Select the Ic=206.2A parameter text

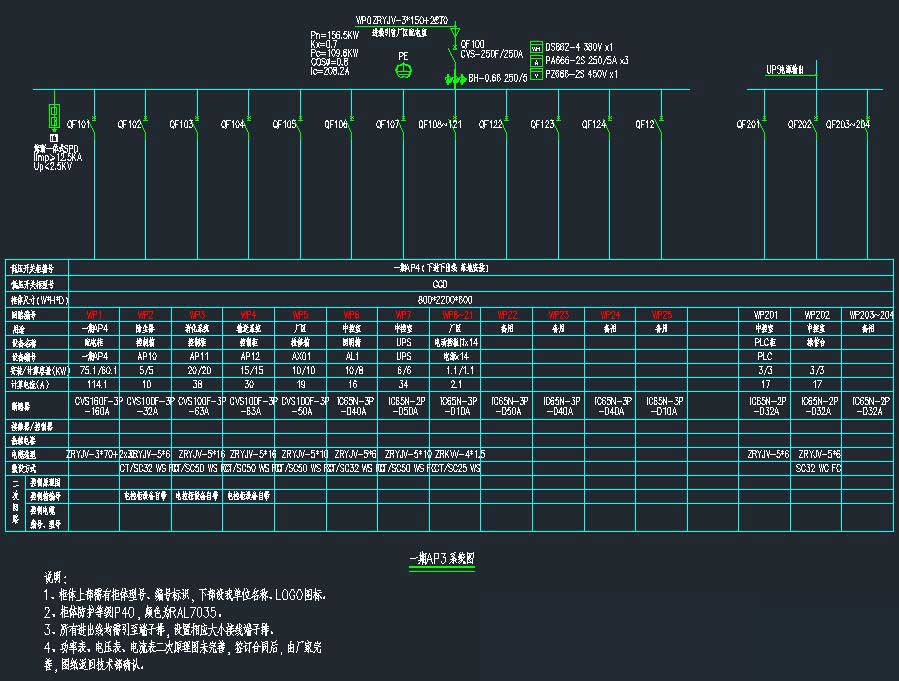pyautogui.click(x=330, y=72)
